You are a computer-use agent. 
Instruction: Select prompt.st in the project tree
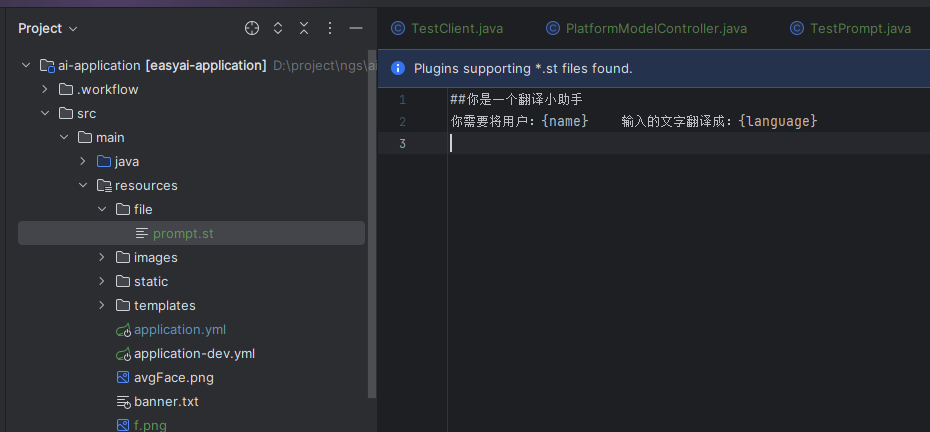click(x=182, y=233)
